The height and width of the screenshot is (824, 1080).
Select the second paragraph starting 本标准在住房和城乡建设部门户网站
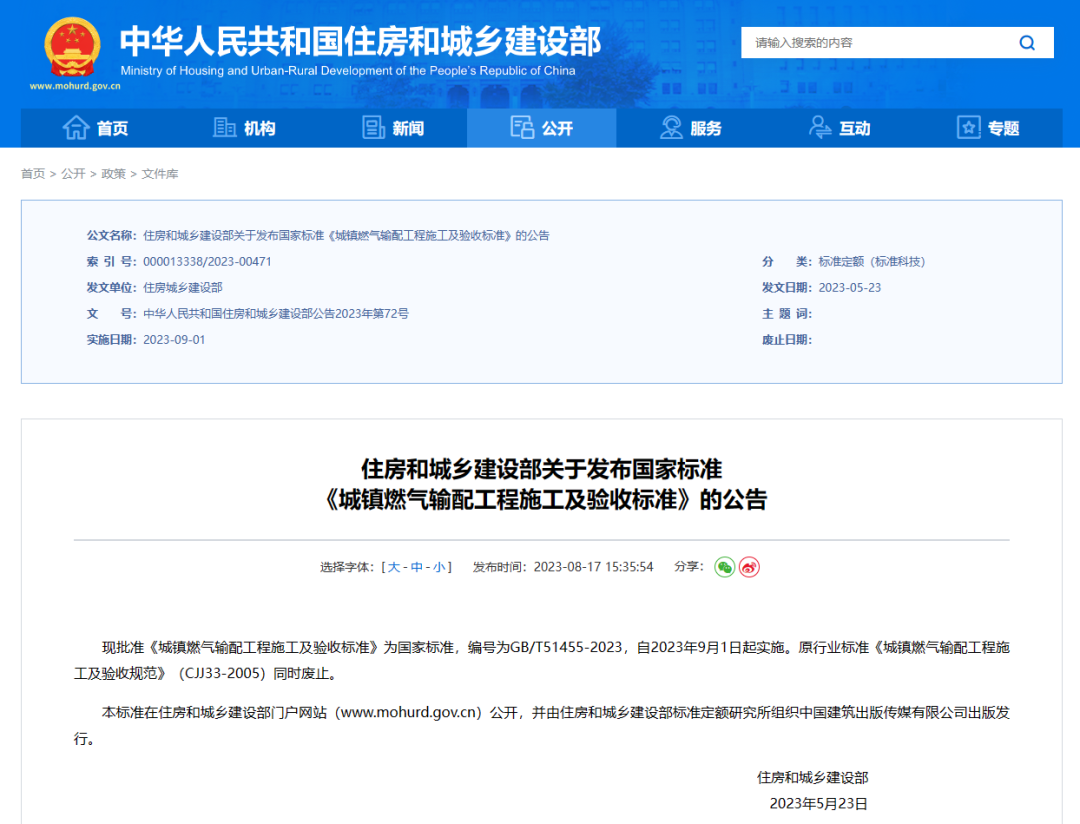pos(541,725)
